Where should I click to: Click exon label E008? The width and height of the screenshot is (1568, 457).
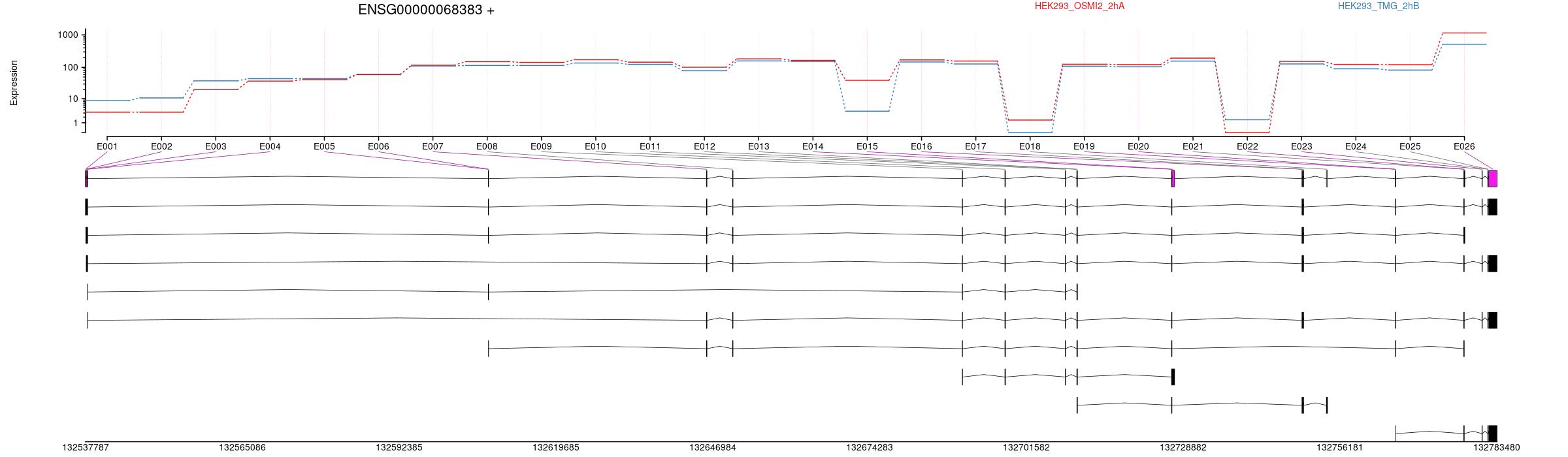click(x=487, y=146)
